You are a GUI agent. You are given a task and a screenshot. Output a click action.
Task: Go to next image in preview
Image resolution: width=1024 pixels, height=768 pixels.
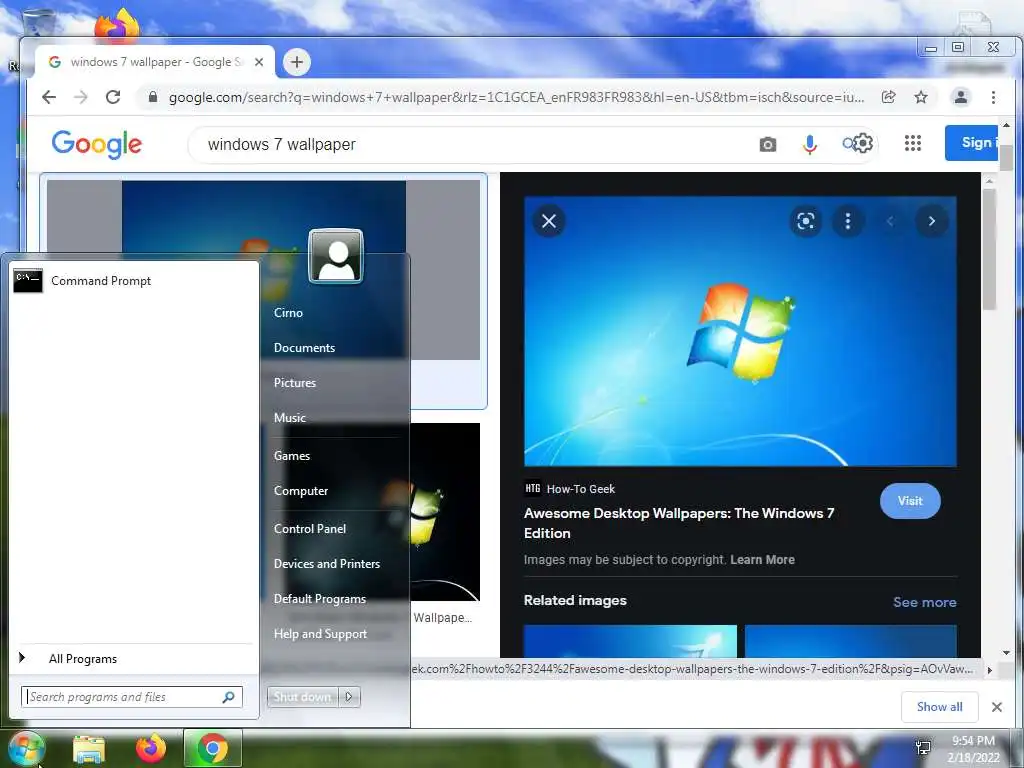931,221
